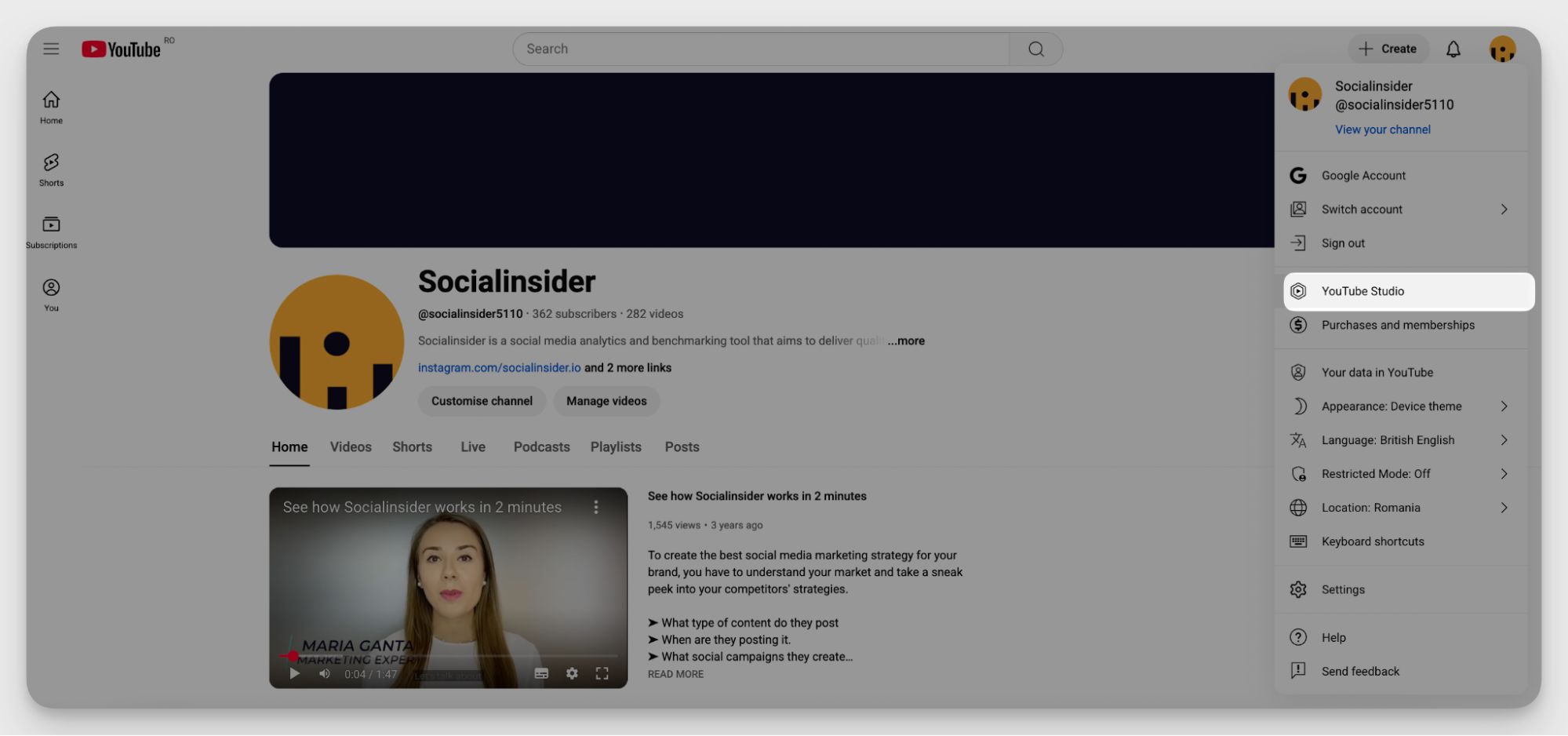Click the Your data in YouTube icon
This screenshot has width=1568, height=736.
pyautogui.click(x=1298, y=373)
